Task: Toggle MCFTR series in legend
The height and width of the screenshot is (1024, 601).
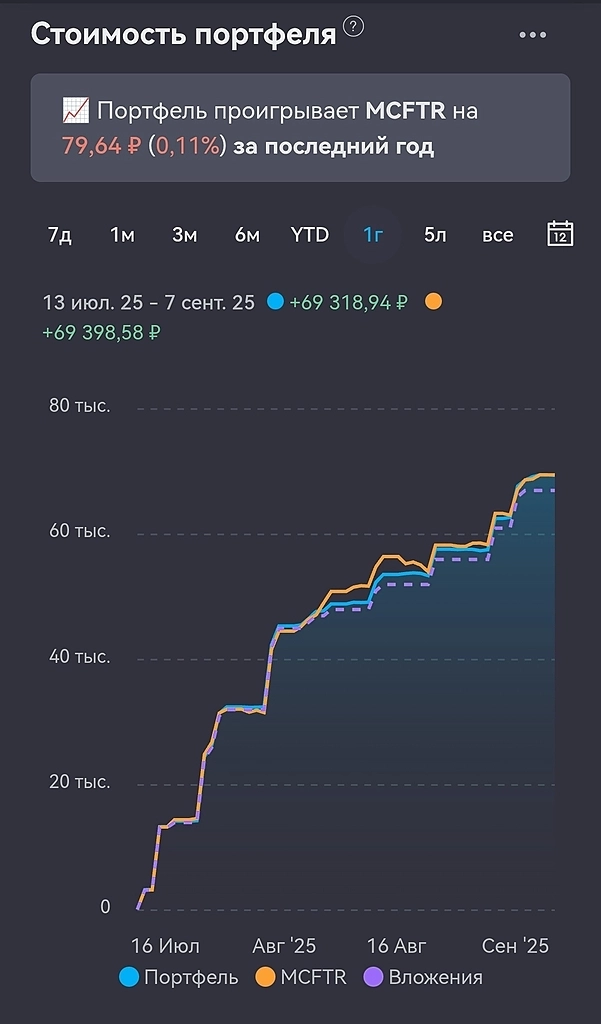Action: (302, 977)
